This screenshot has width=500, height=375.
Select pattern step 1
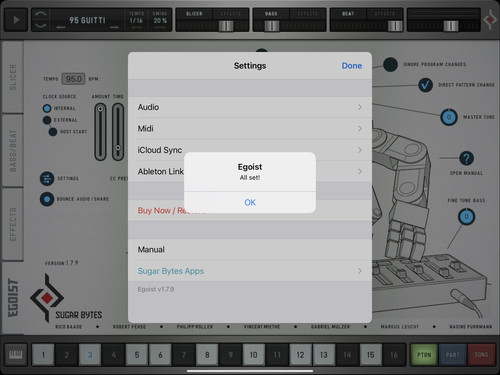click(x=43, y=355)
